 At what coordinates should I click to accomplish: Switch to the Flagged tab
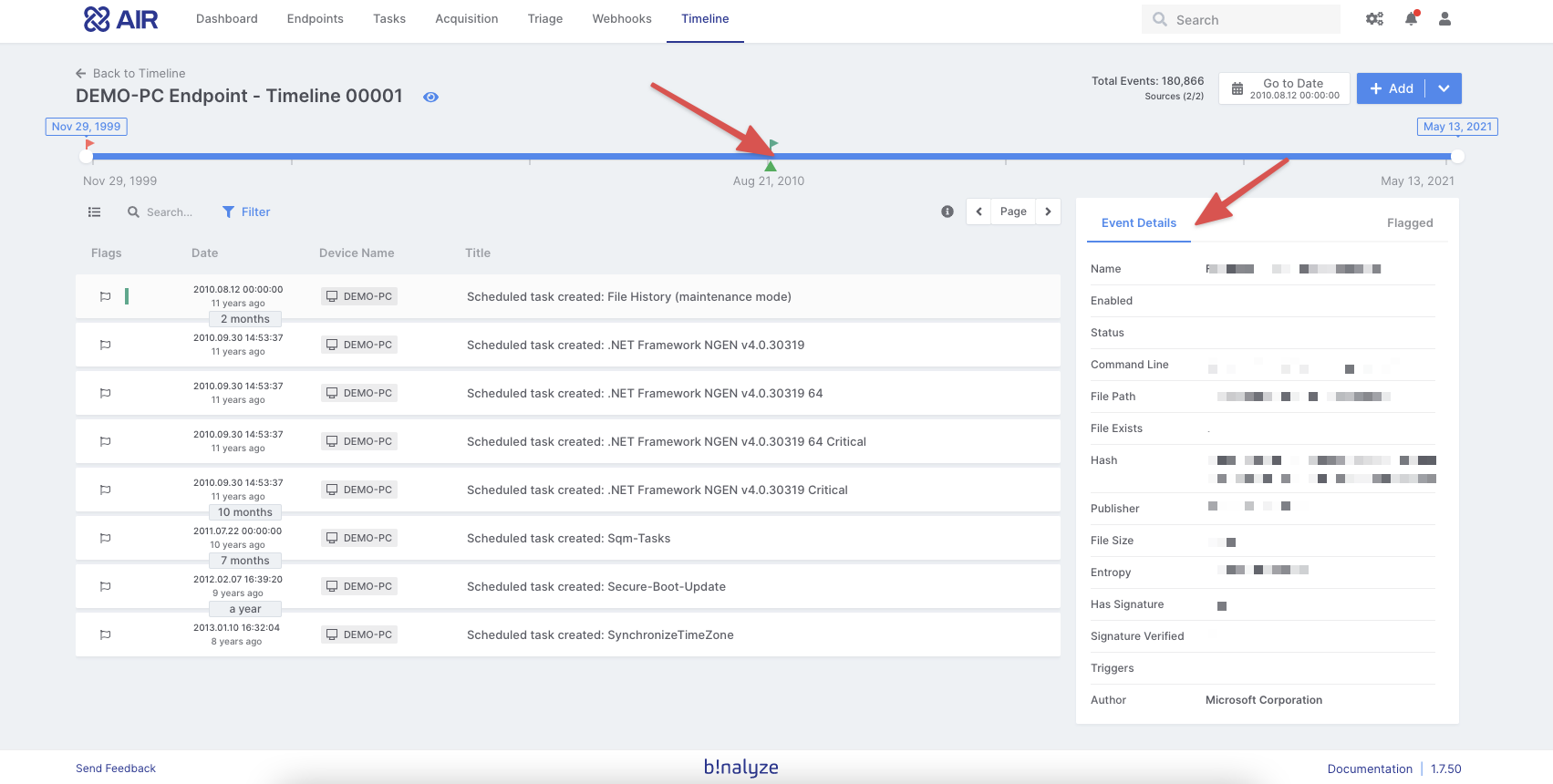[x=1409, y=223]
